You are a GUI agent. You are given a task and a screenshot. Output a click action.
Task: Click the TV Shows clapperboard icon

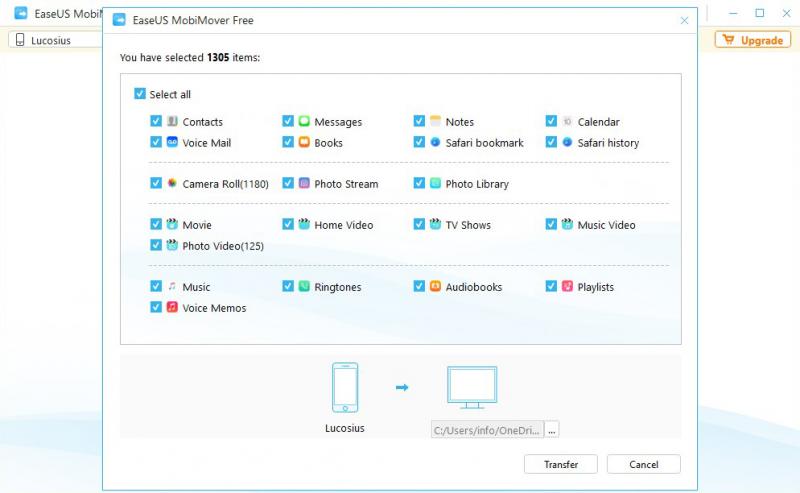(435, 224)
